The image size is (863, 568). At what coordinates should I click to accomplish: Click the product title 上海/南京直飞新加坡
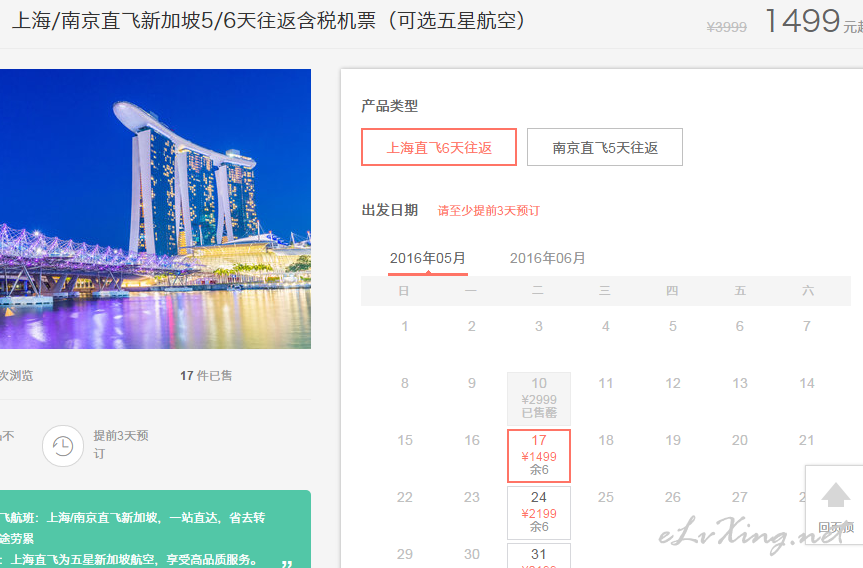(x=268, y=21)
